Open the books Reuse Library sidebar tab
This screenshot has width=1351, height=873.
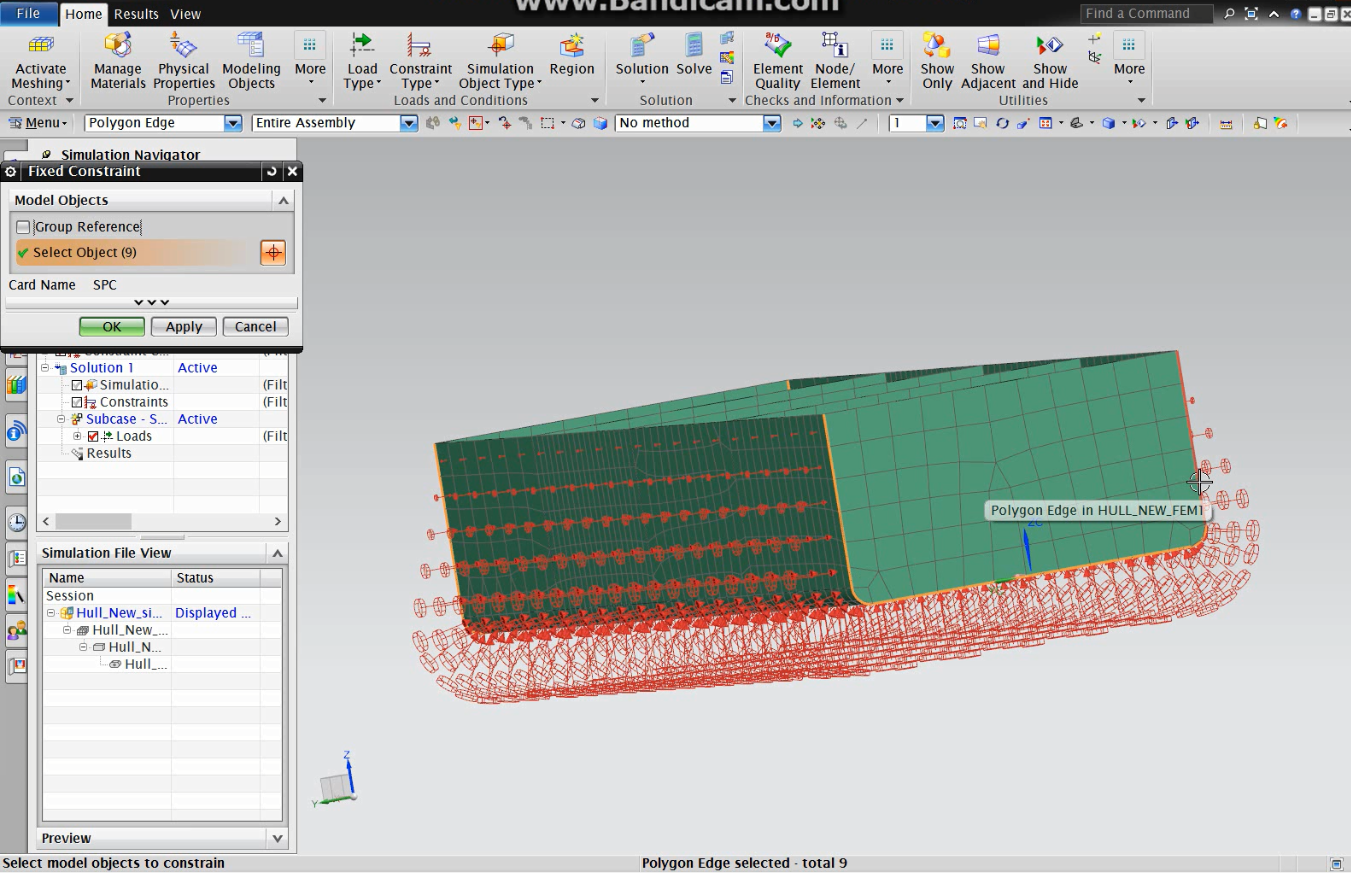coord(16,384)
